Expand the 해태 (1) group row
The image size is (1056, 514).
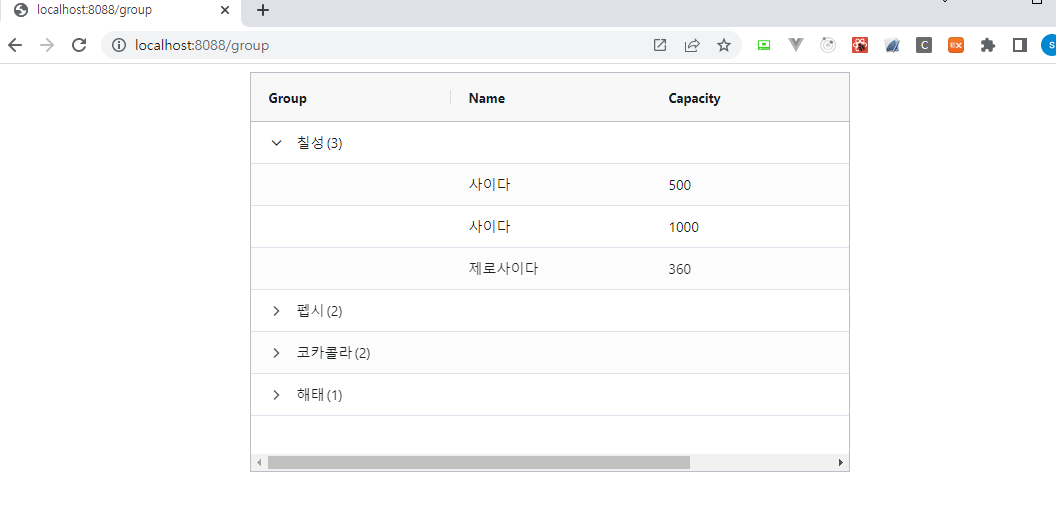point(276,395)
